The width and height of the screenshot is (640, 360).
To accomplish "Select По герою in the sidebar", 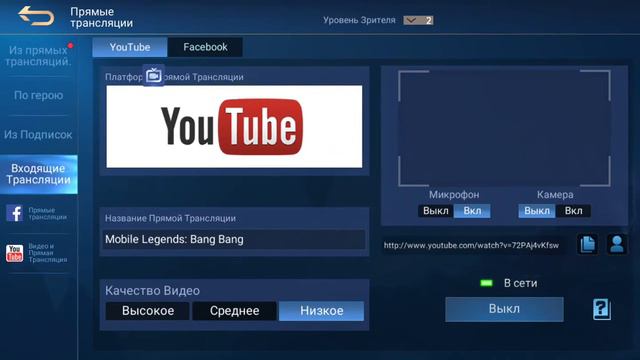I will pos(38,95).
